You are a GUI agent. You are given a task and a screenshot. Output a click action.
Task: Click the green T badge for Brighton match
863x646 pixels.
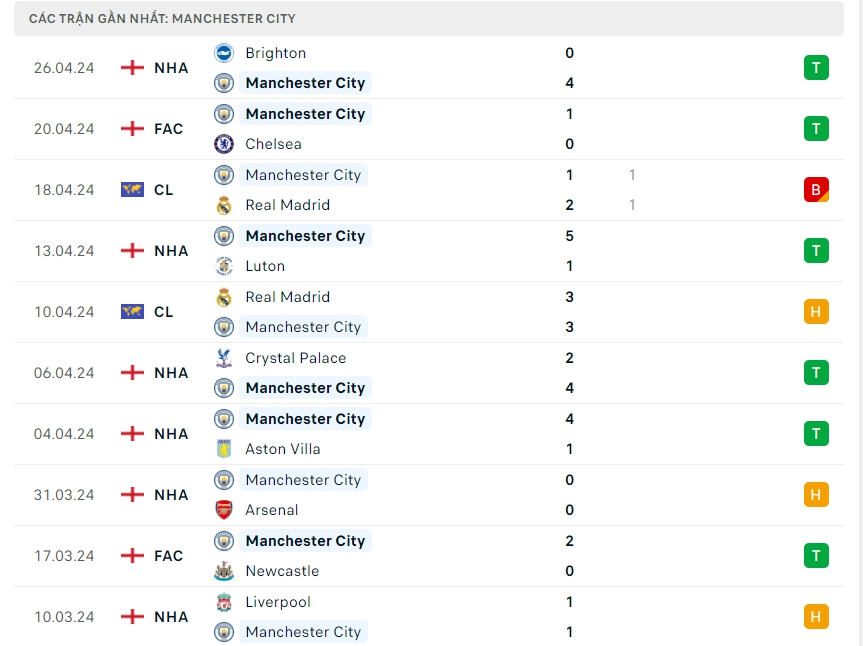[816, 68]
